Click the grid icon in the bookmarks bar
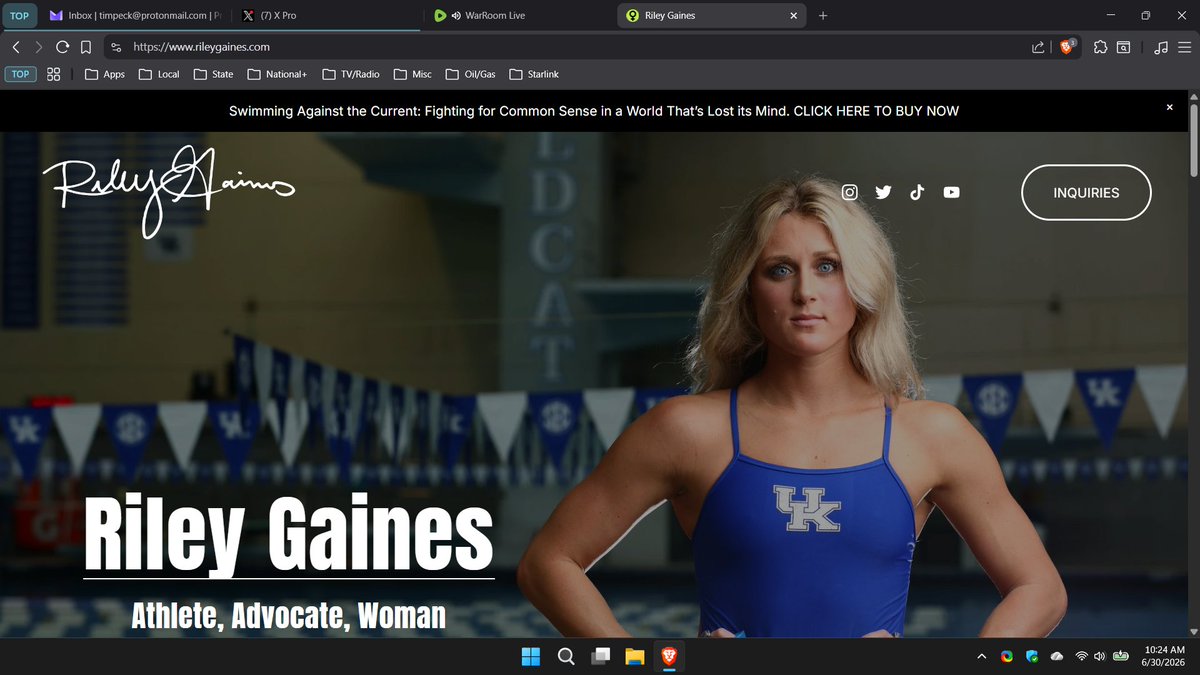The width and height of the screenshot is (1200, 675). (54, 74)
